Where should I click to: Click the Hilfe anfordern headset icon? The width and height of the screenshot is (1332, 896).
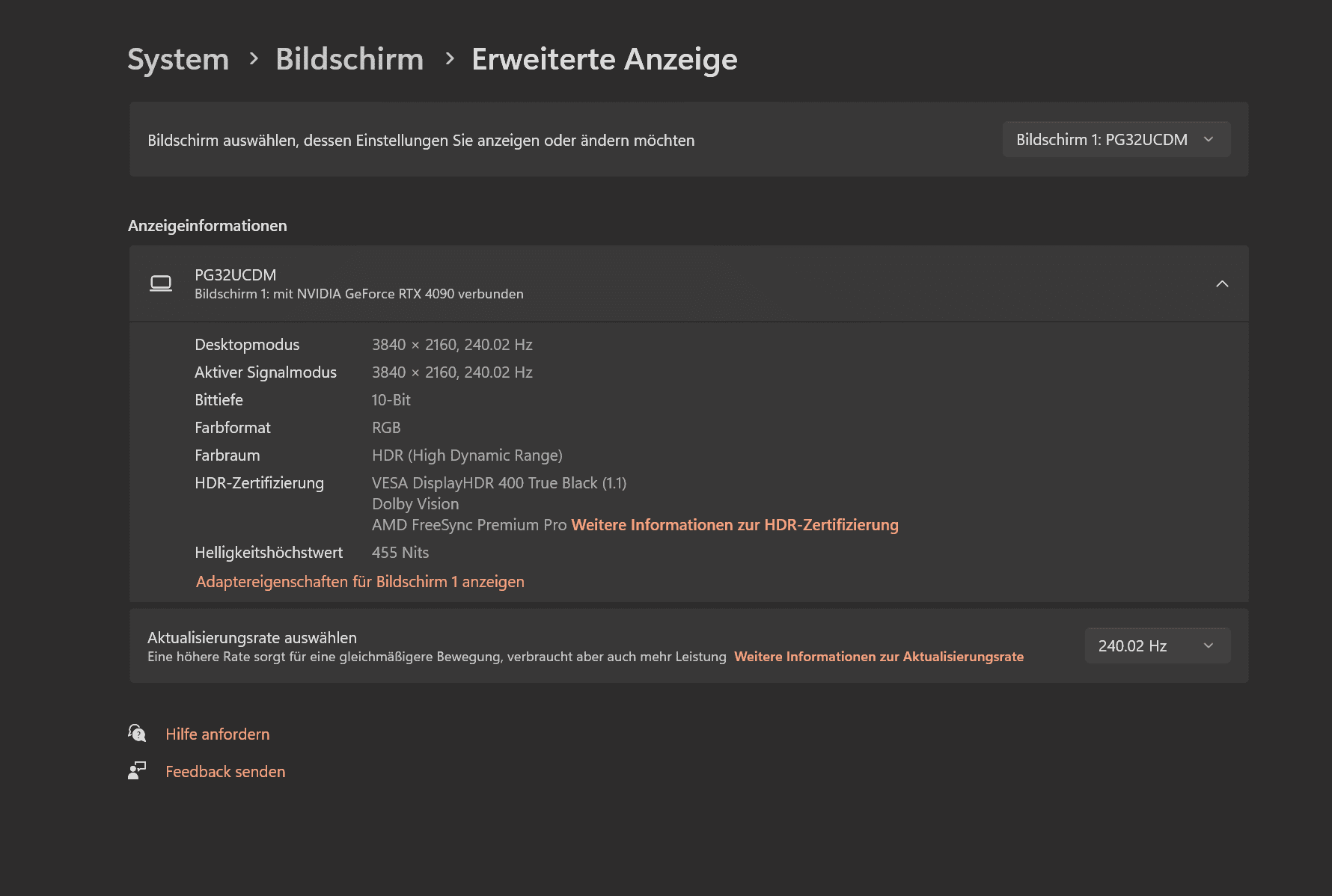coord(137,733)
